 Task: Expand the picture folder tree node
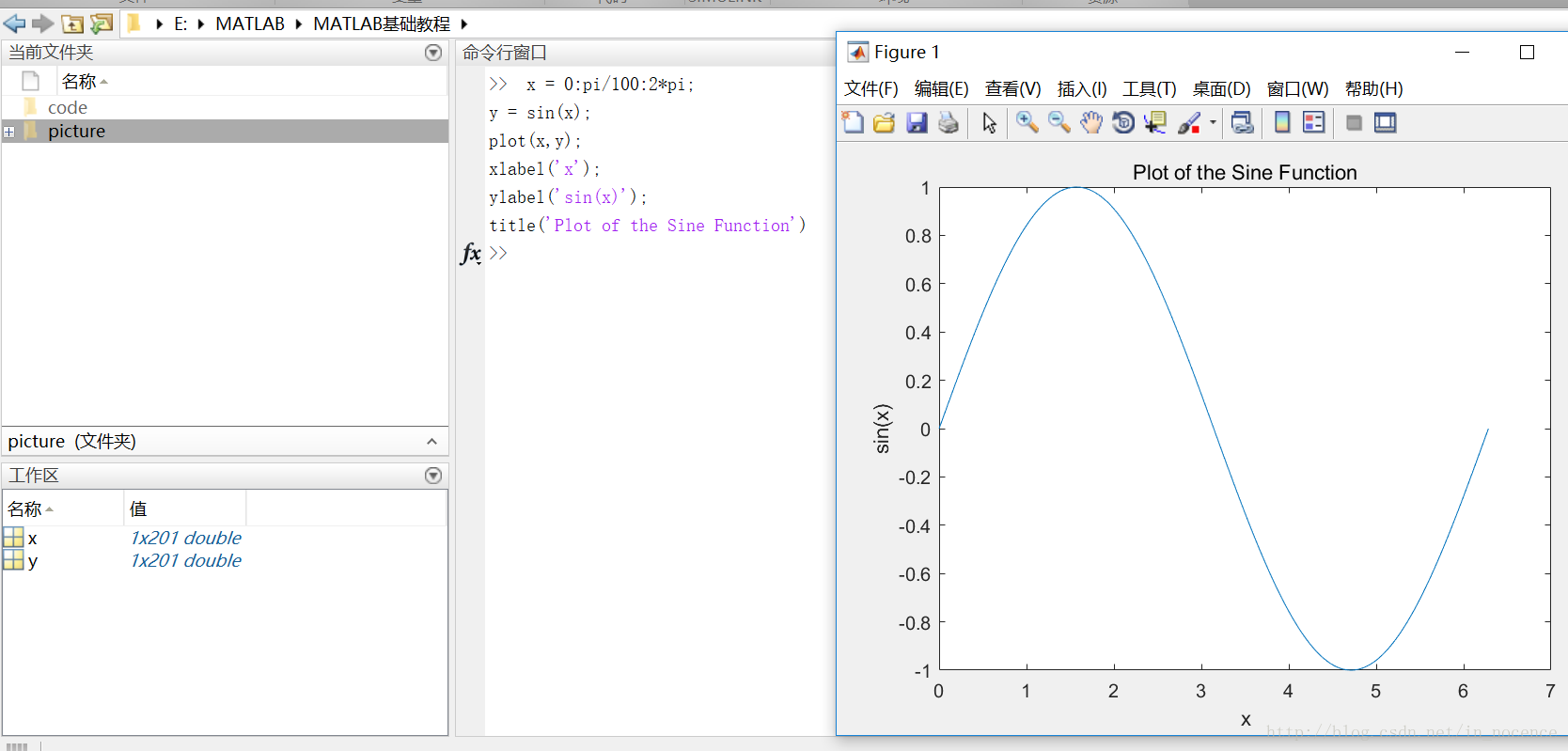[9, 132]
